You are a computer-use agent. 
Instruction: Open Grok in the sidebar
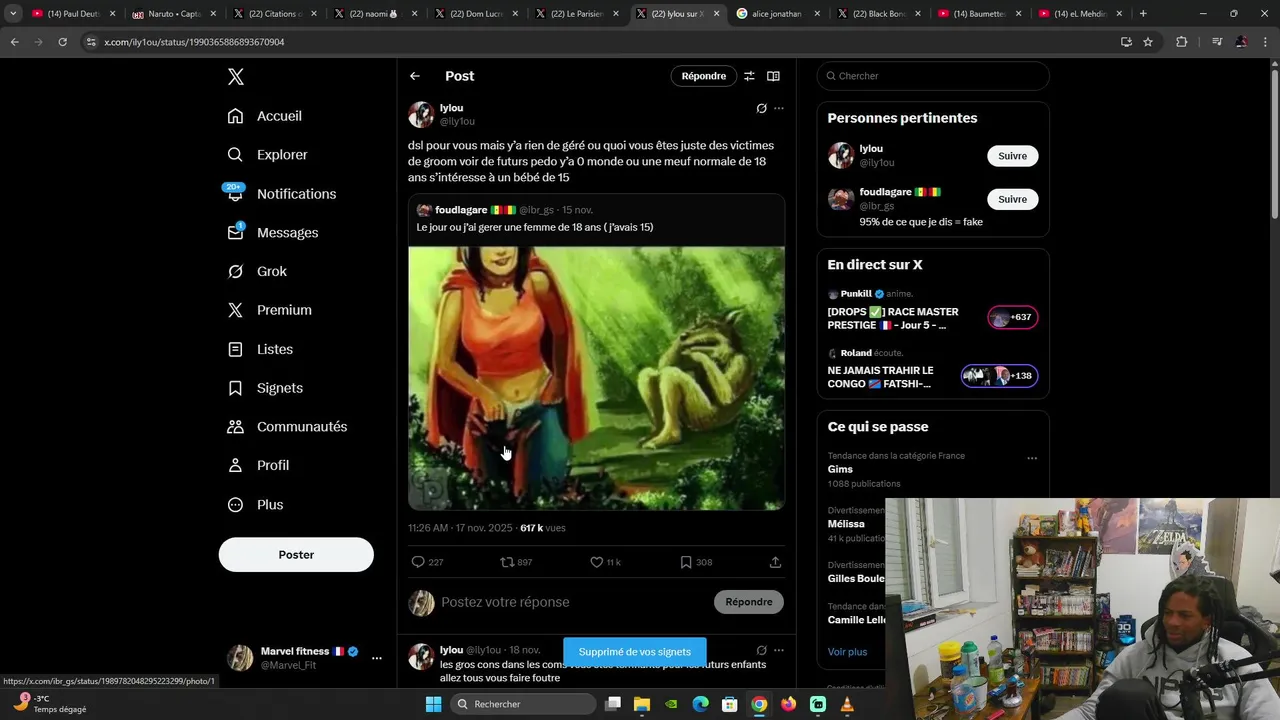pos(257,271)
